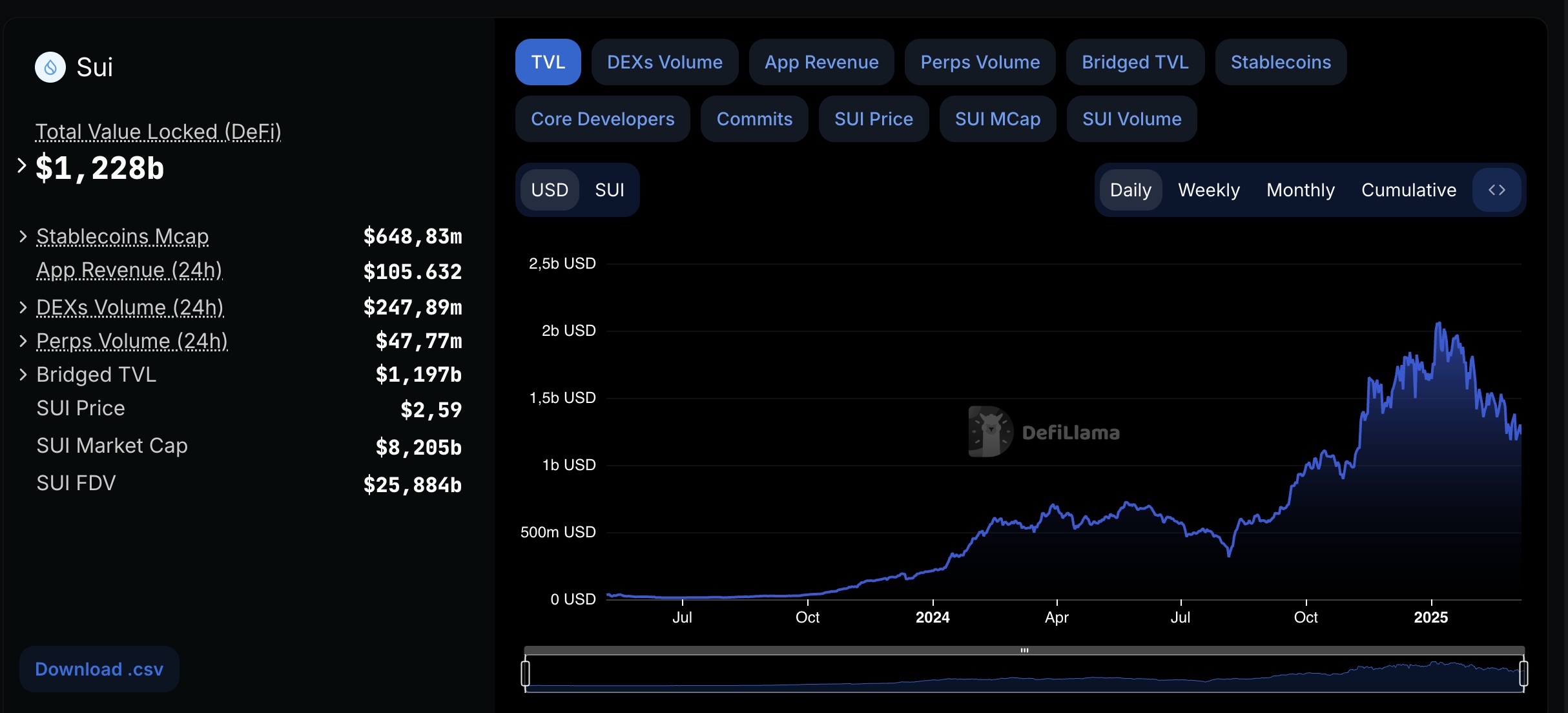Screen dimensions: 1568x713
Task: Click the App Revenue (24h) label
Action: point(129,270)
